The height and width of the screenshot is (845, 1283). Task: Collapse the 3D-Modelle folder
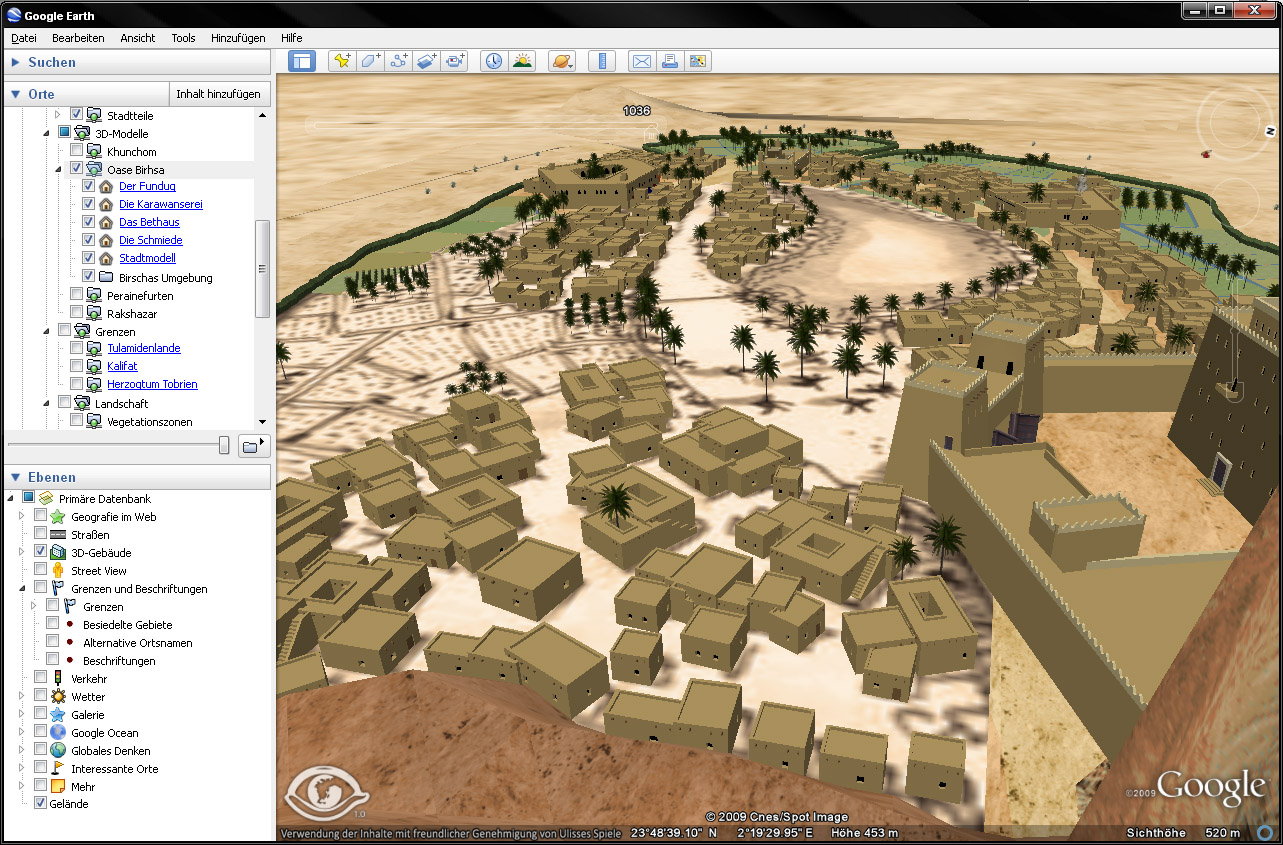[x=46, y=134]
